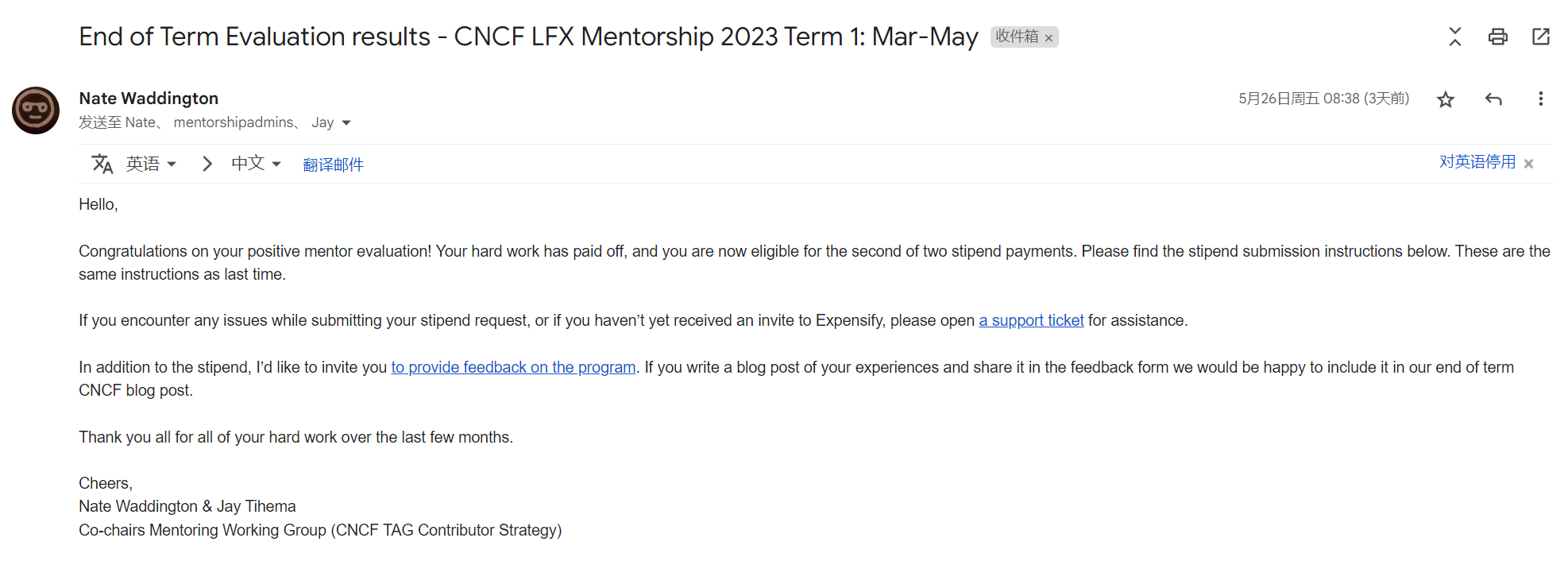Open the target language 中文 dropdown
The width and height of the screenshot is (1568, 565).
[256, 164]
